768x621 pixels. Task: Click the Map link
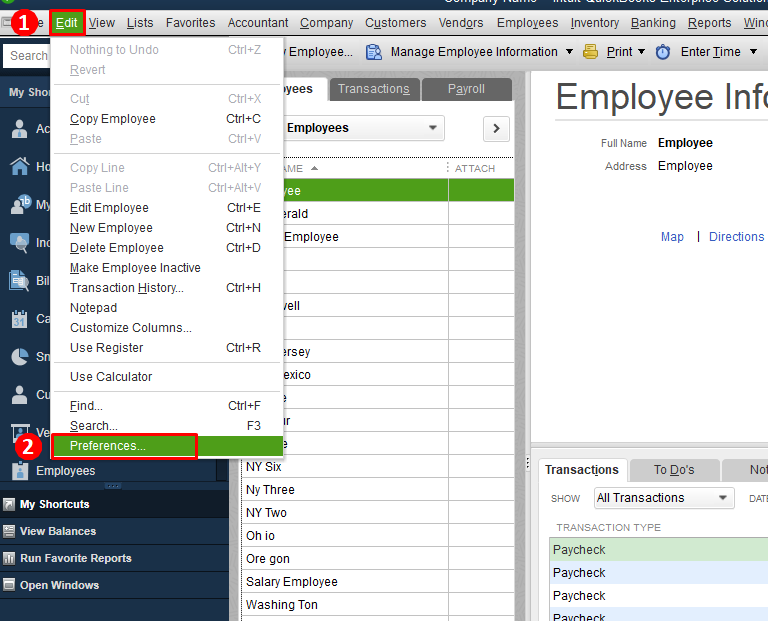672,237
